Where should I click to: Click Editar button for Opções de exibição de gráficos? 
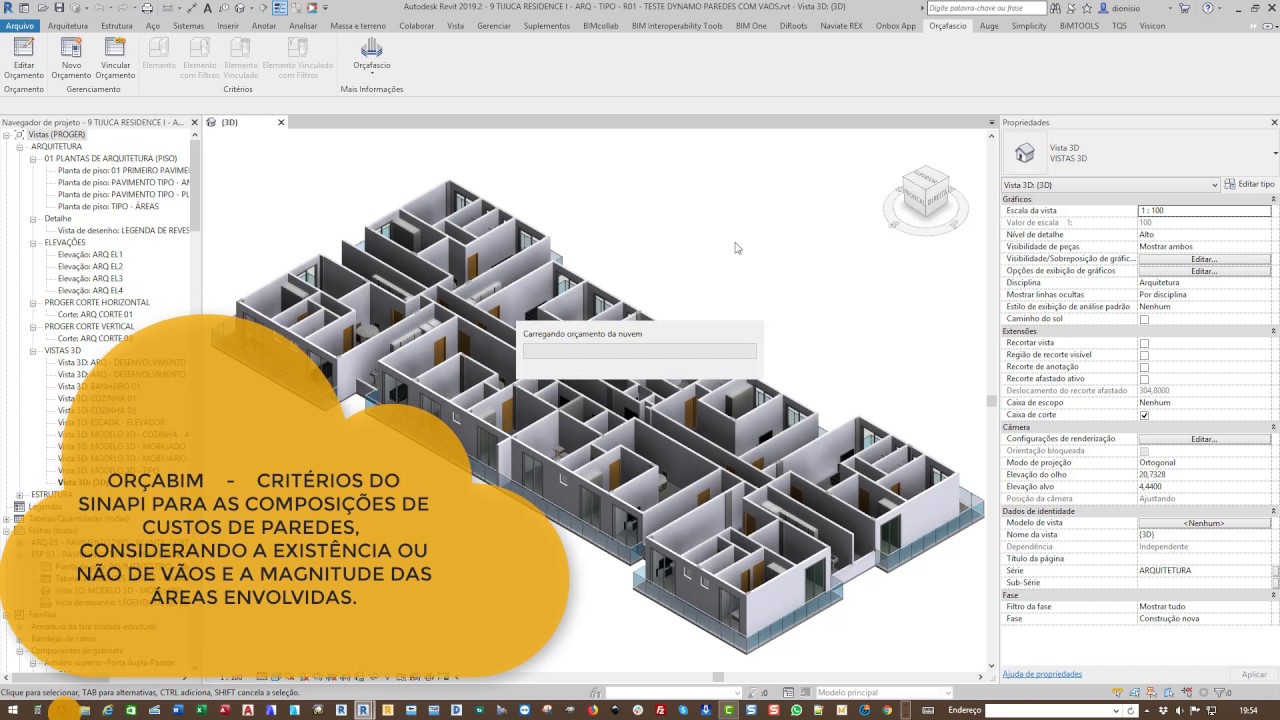[1204, 271]
